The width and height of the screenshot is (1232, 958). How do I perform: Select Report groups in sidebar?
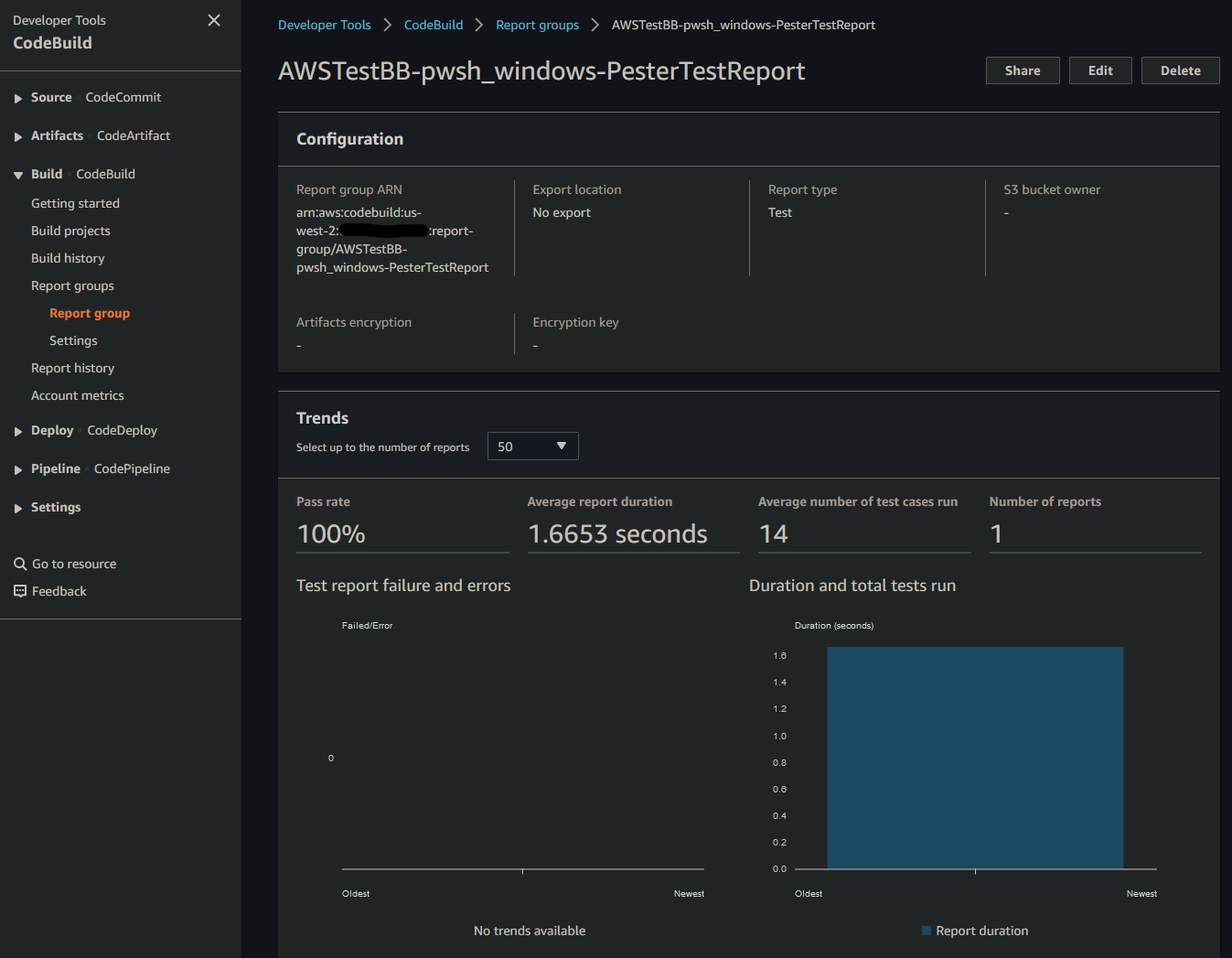point(72,285)
